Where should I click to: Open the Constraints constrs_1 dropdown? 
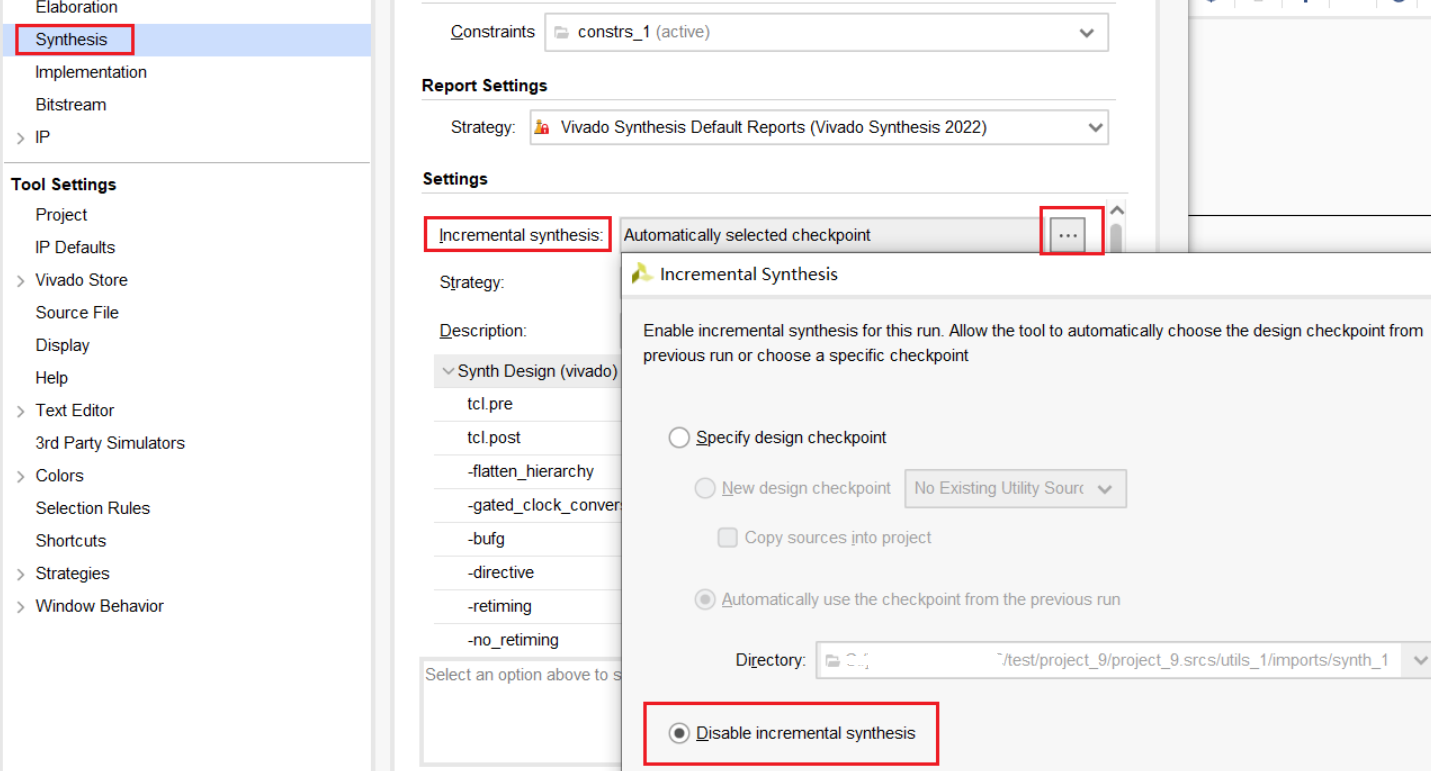coord(1086,32)
